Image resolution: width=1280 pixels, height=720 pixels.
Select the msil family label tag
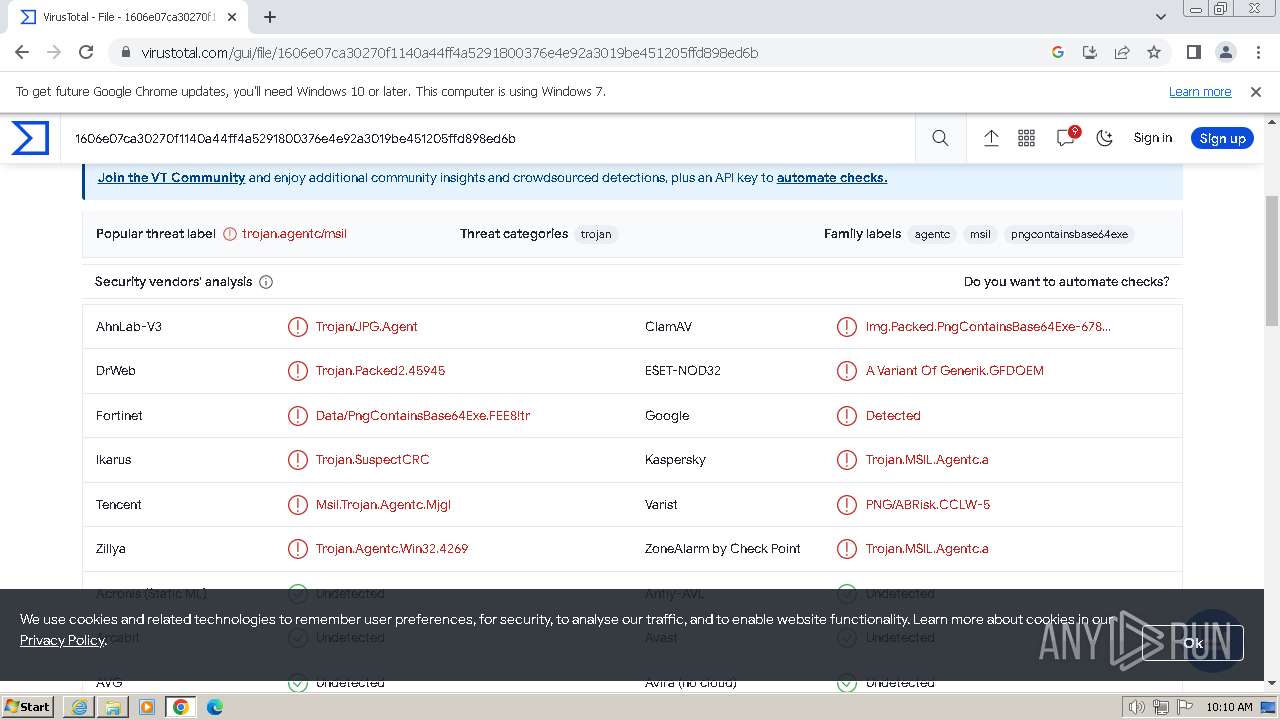click(980, 234)
